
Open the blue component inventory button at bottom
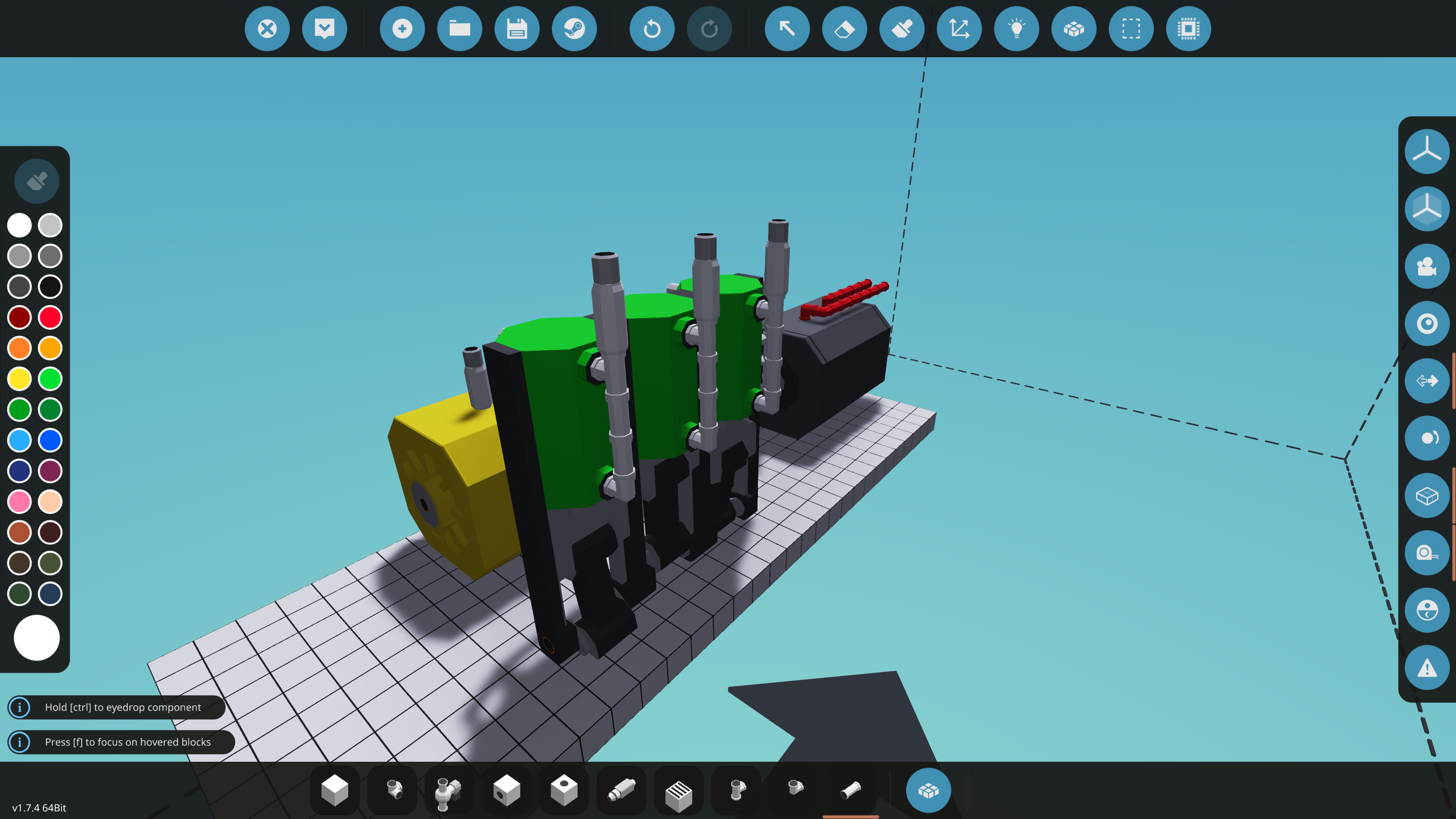click(x=928, y=790)
